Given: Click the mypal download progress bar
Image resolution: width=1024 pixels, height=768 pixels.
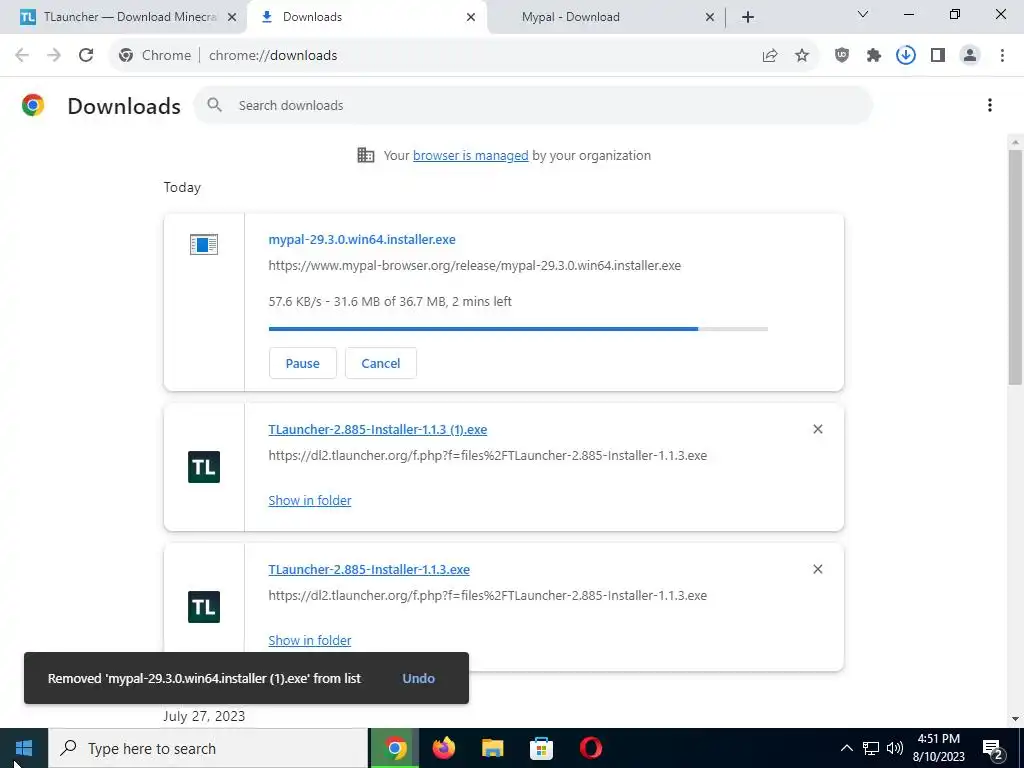Looking at the screenshot, I should tap(518, 329).
